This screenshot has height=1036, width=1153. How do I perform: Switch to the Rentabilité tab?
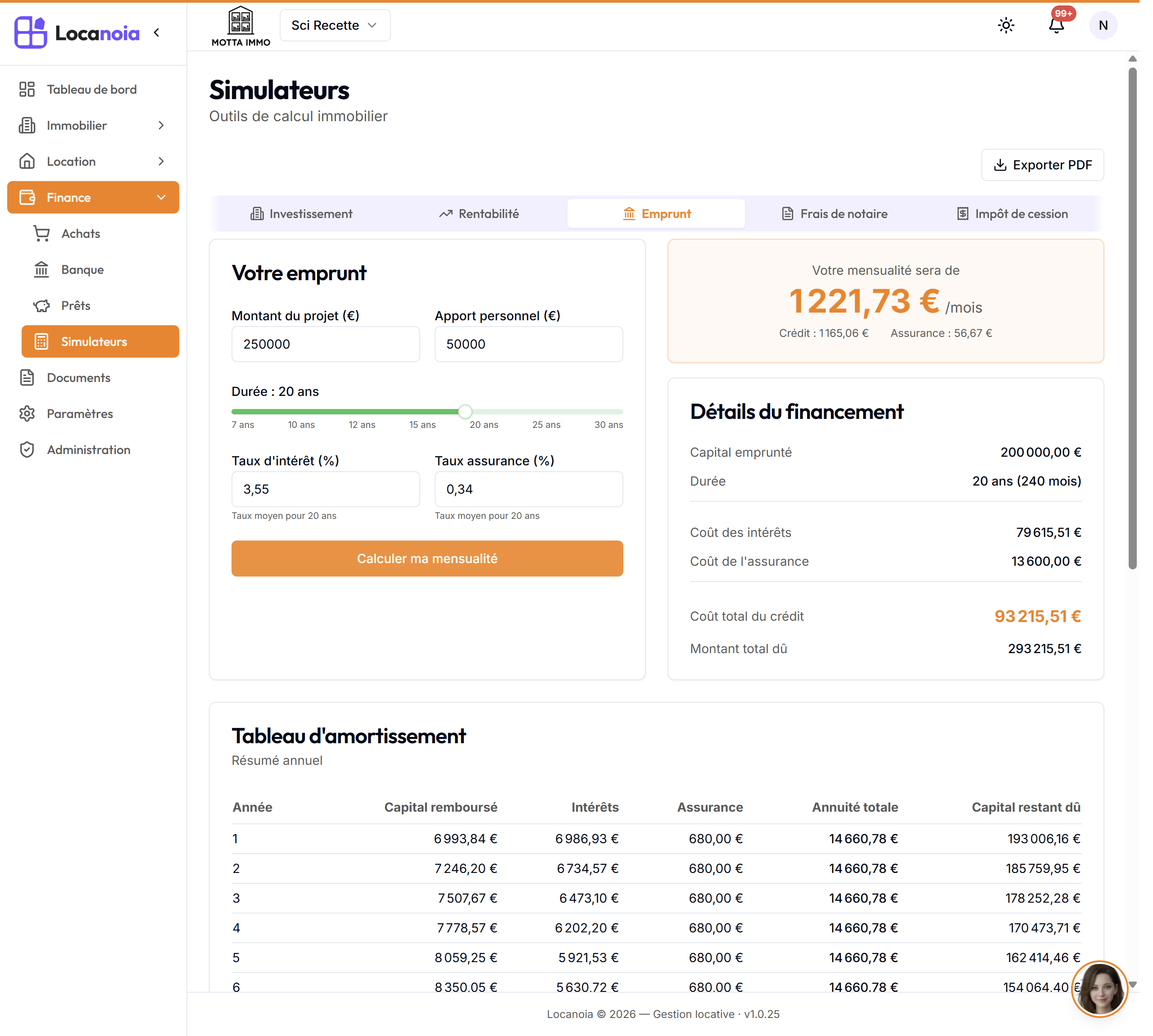tap(479, 214)
